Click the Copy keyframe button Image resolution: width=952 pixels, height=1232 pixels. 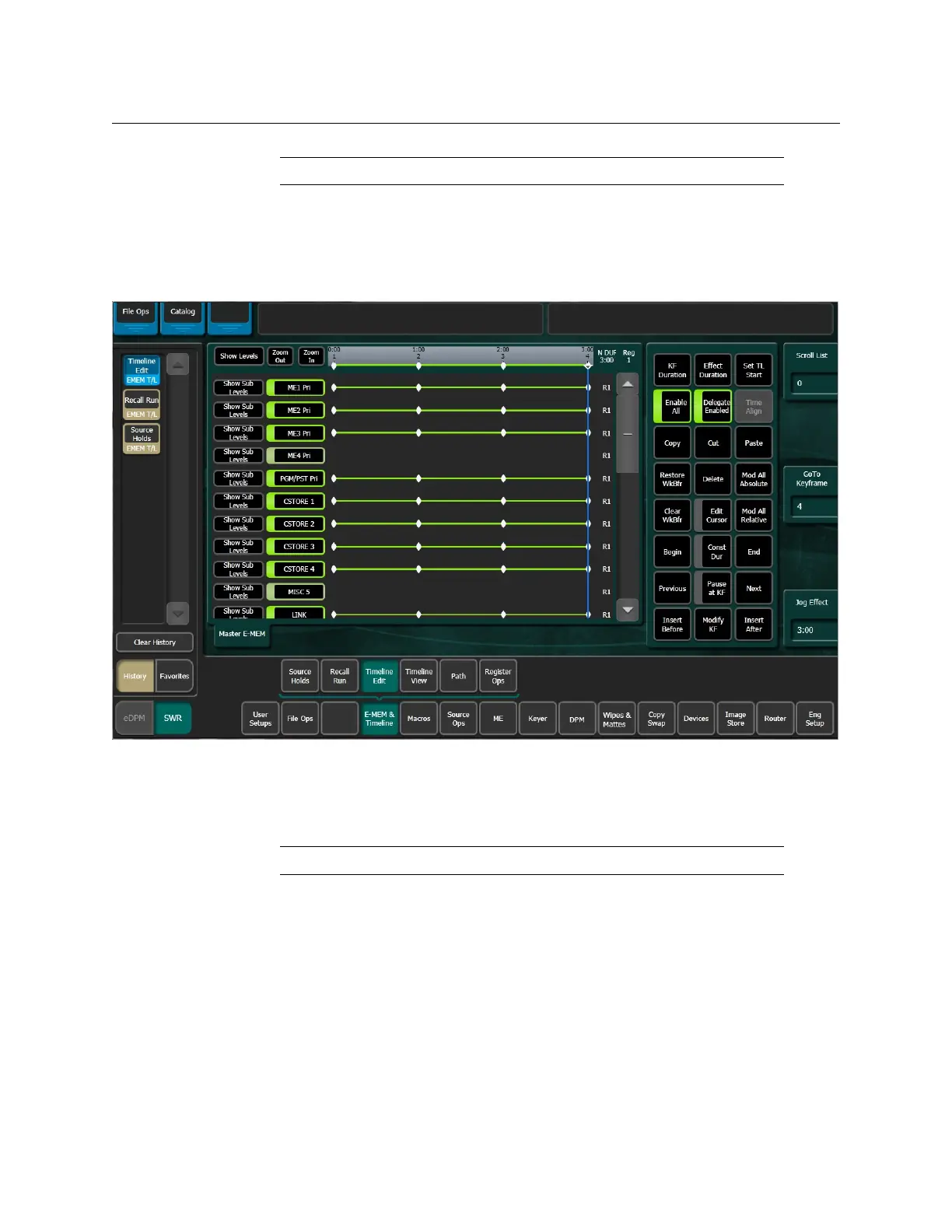672,443
